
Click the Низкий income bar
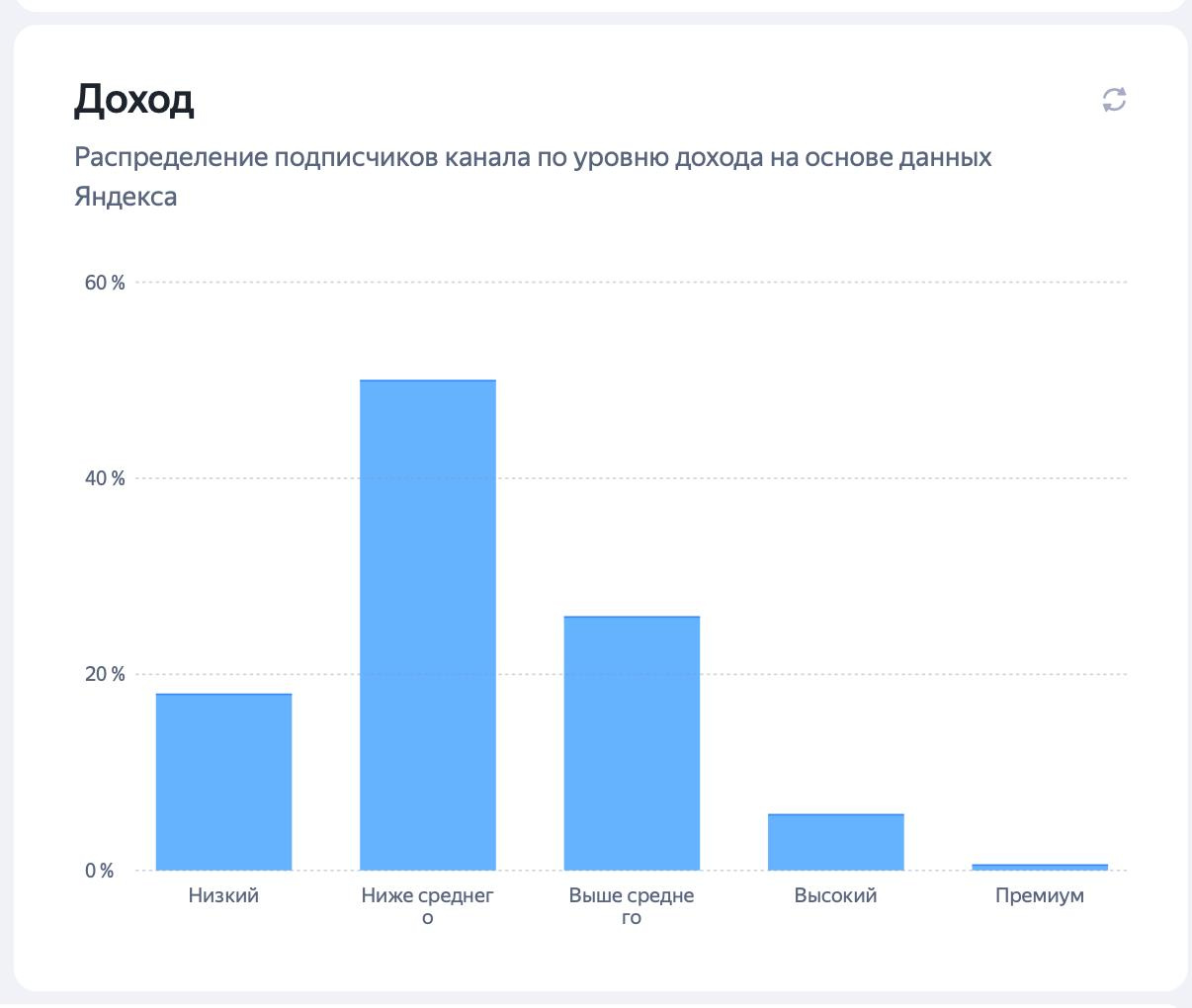tap(223, 782)
